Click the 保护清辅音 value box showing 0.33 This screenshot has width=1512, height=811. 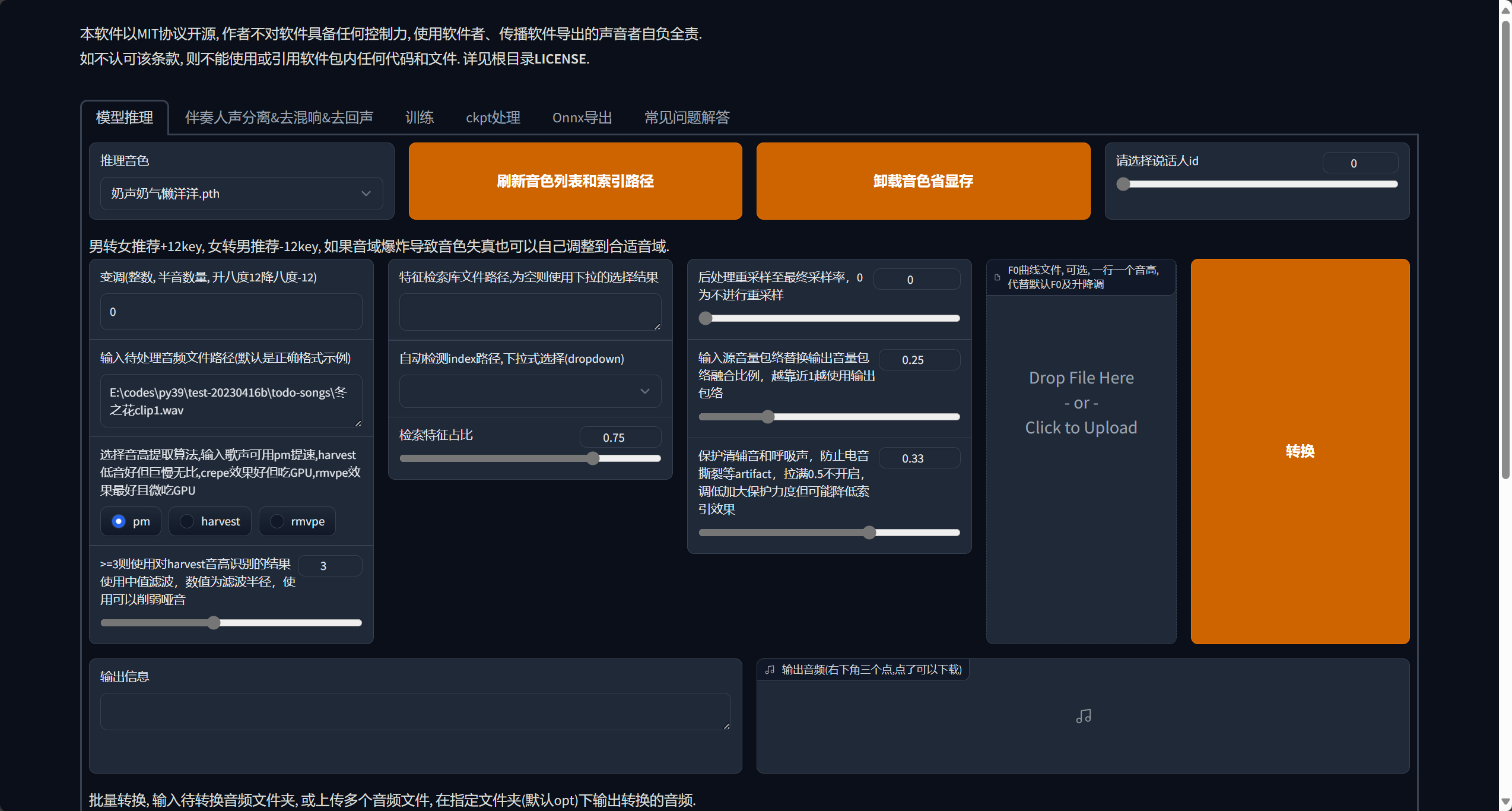coord(919,458)
